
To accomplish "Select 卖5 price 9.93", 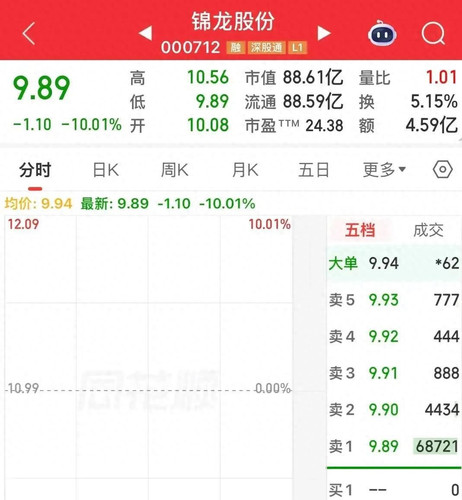I will tap(383, 300).
